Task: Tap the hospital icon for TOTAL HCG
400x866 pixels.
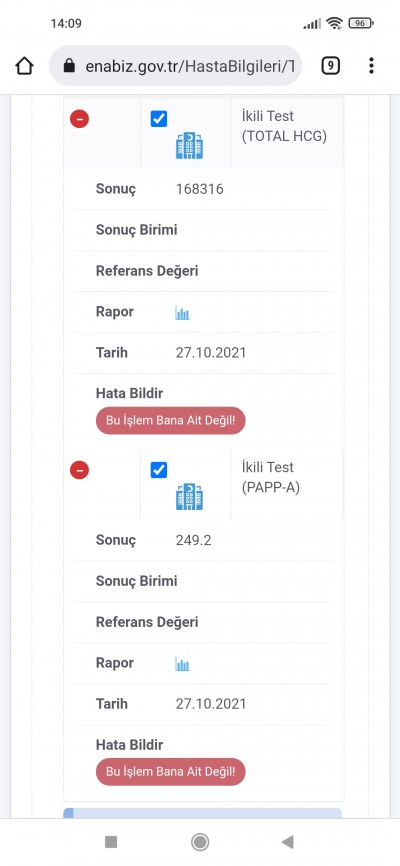Action: (190, 146)
